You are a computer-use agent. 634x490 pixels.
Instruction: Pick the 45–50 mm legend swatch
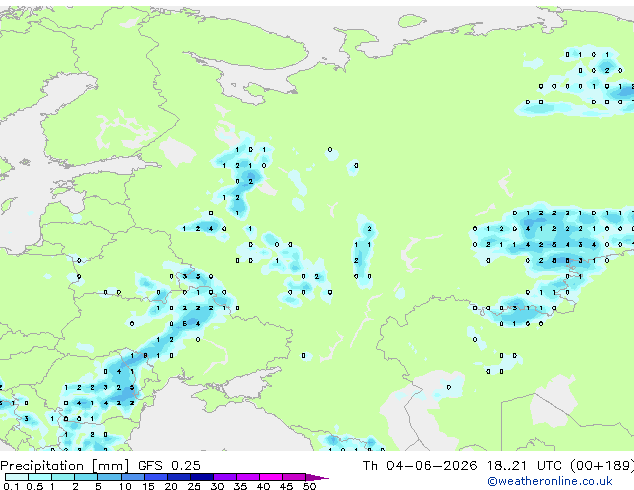pos(294,477)
